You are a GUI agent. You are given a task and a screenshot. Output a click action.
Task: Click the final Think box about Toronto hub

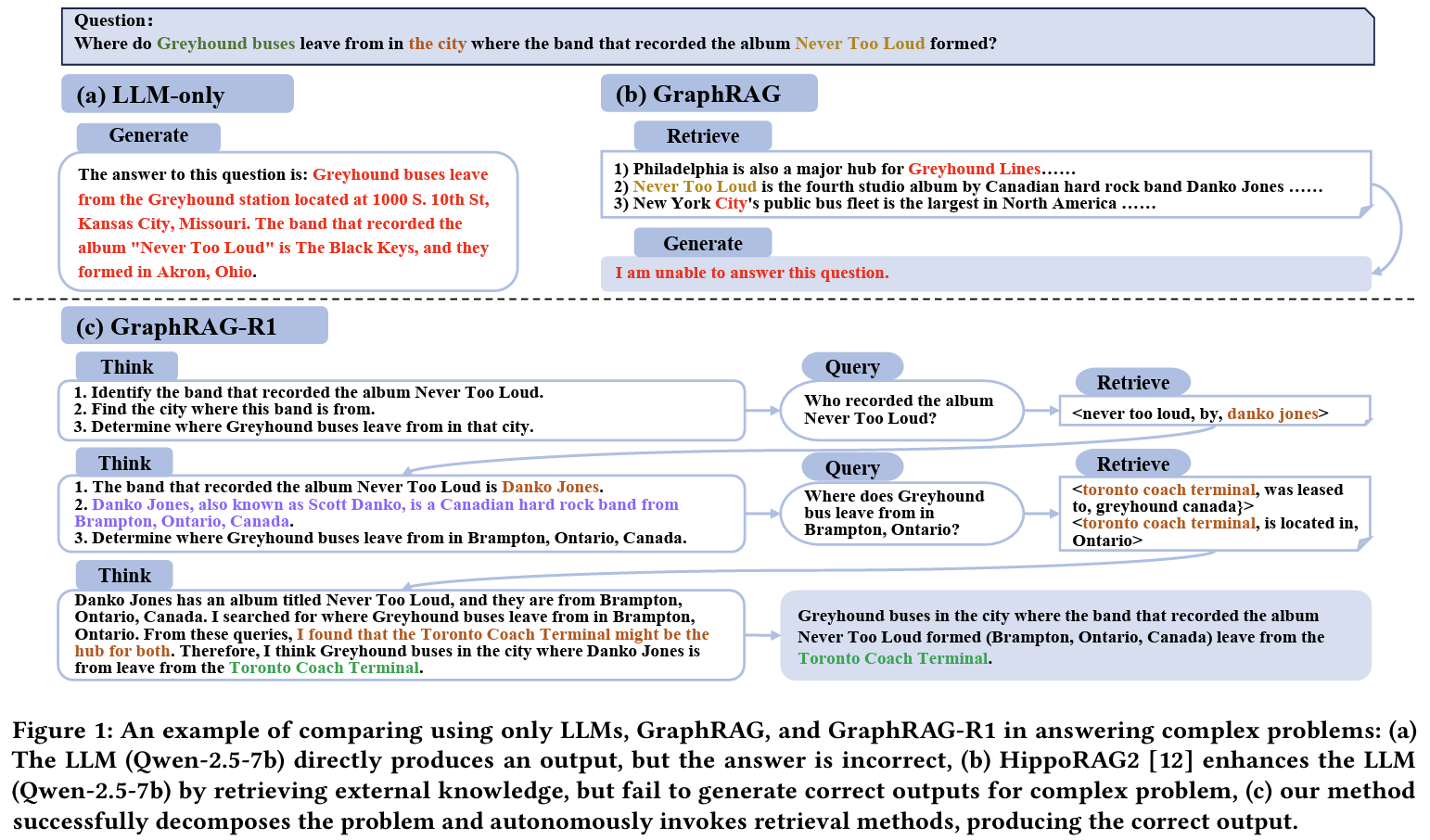401,634
